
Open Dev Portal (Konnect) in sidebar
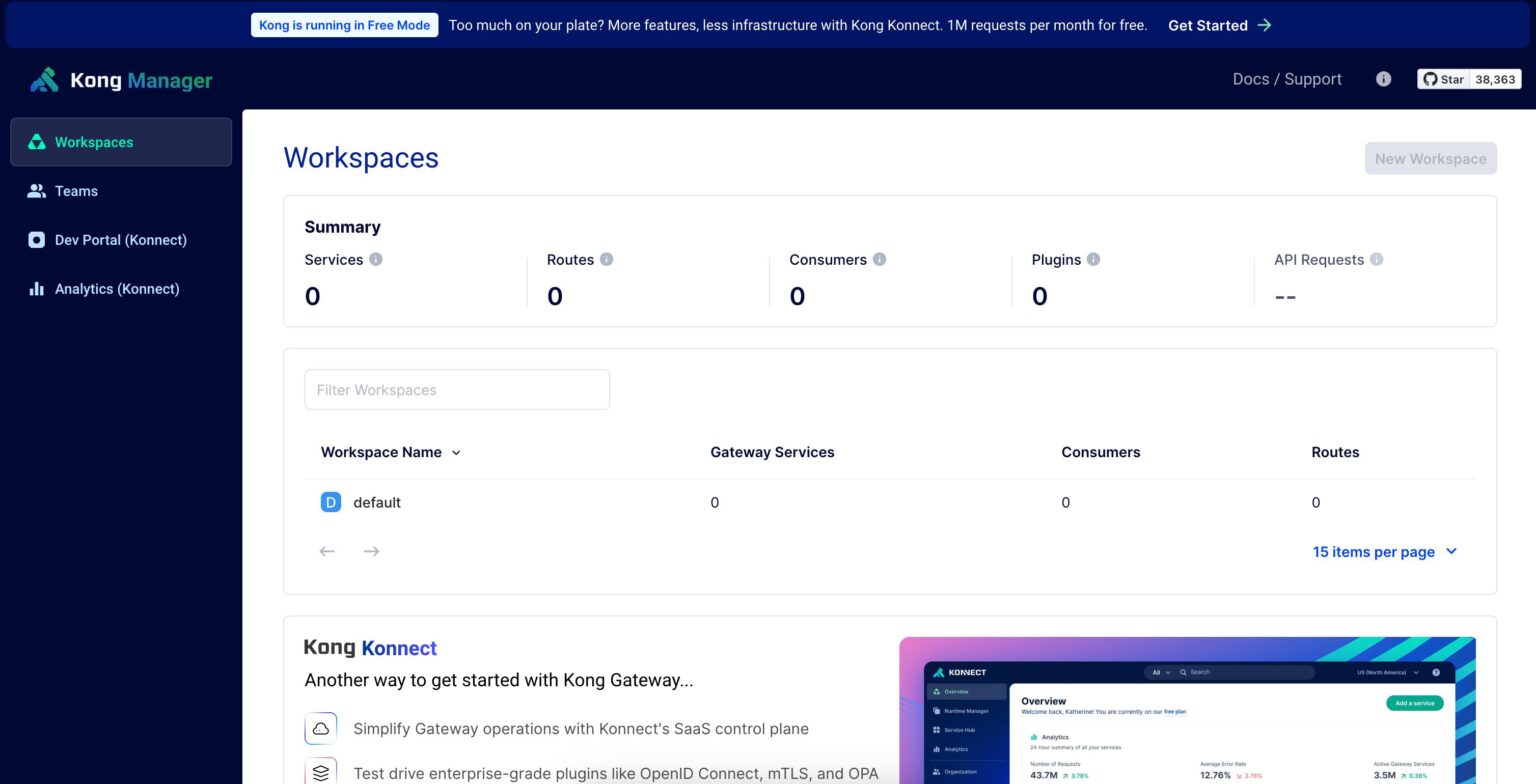point(120,240)
